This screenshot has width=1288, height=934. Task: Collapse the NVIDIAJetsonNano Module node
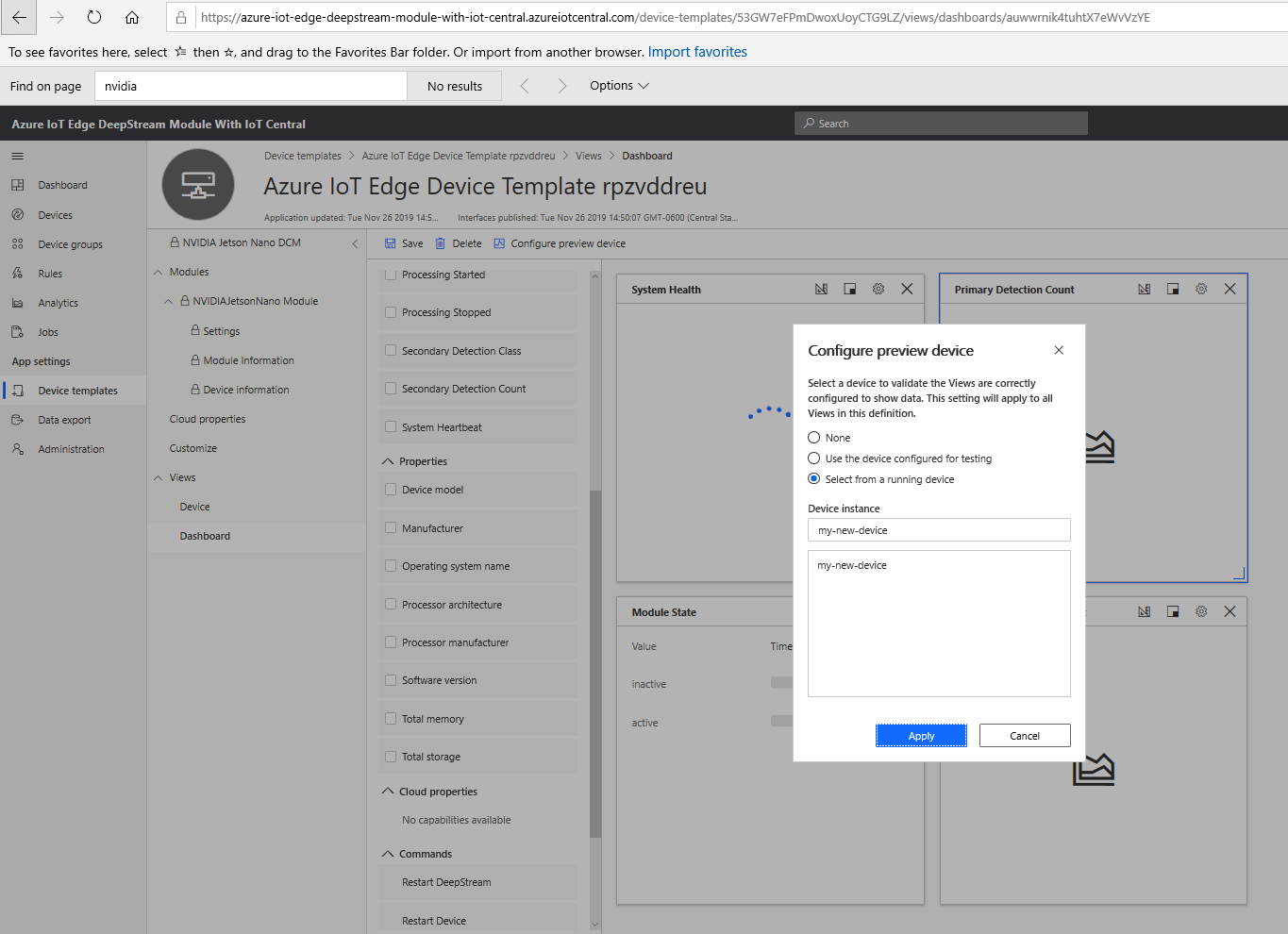[x=169, y=301]
